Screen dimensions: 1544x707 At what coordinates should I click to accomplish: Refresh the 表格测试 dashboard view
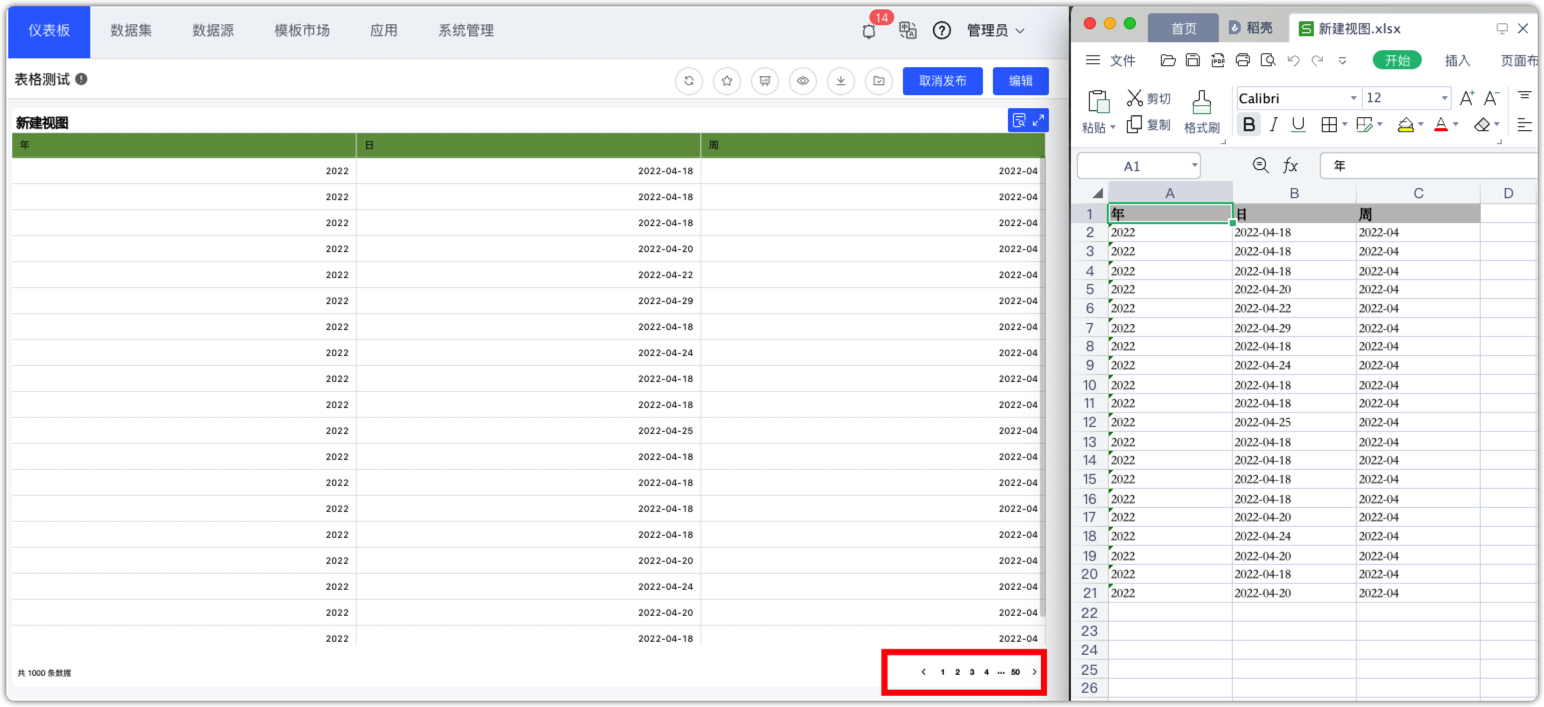pyautogui.click(x=688, y=81)
